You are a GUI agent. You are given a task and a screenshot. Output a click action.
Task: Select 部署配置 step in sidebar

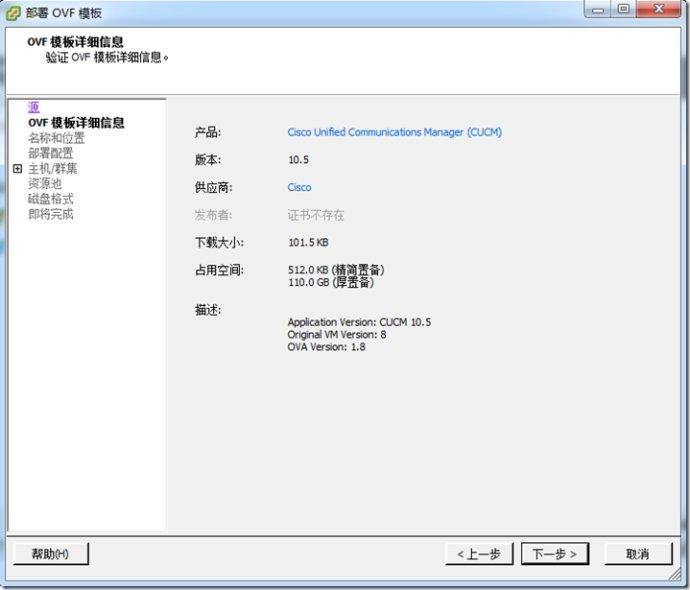pos(51,153)
